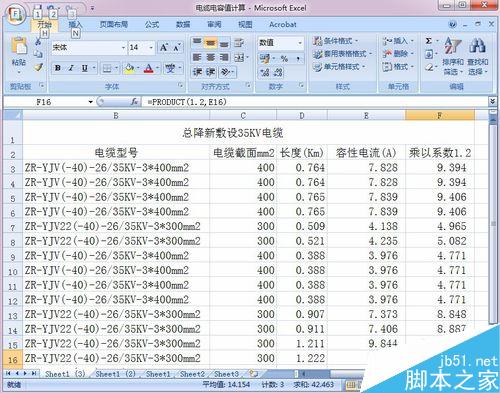Open Format as Table 套用表格格式

343,54
